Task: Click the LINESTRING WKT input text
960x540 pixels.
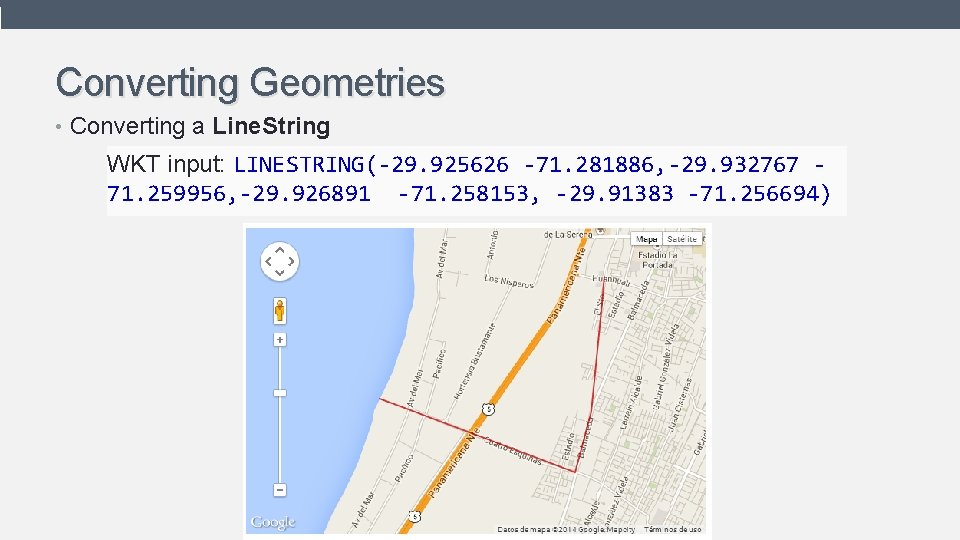Action: tap(469, 179)
